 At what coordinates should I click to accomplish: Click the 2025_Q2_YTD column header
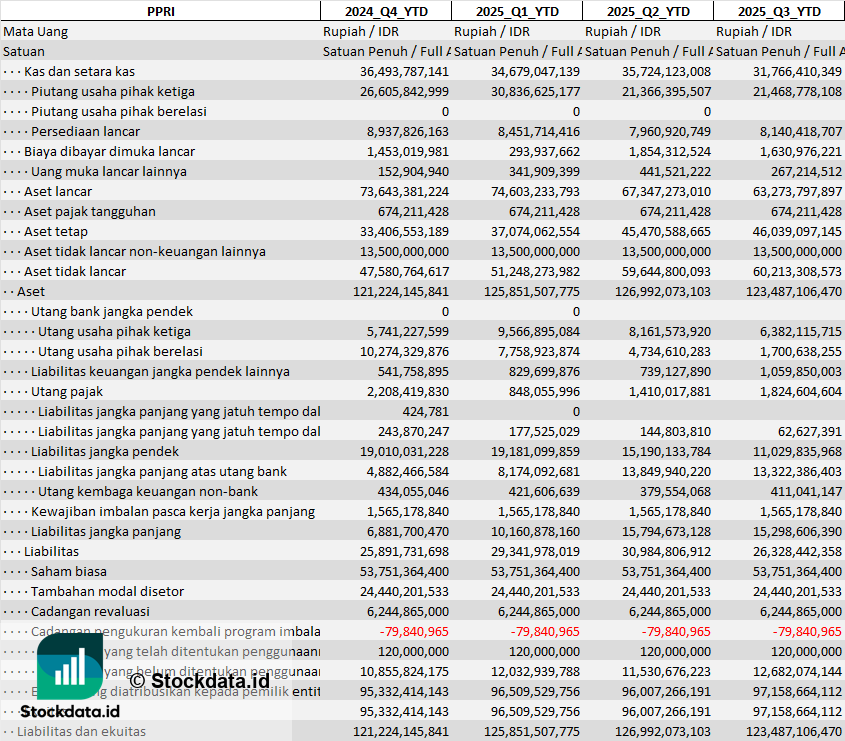648,11
